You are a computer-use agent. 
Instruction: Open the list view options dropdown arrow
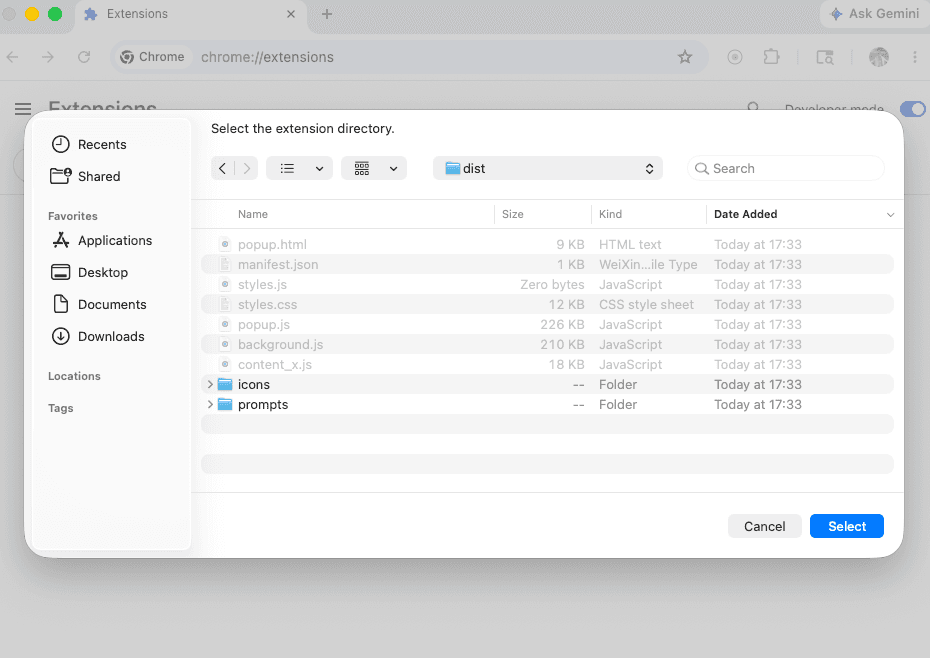coord(319,169)
